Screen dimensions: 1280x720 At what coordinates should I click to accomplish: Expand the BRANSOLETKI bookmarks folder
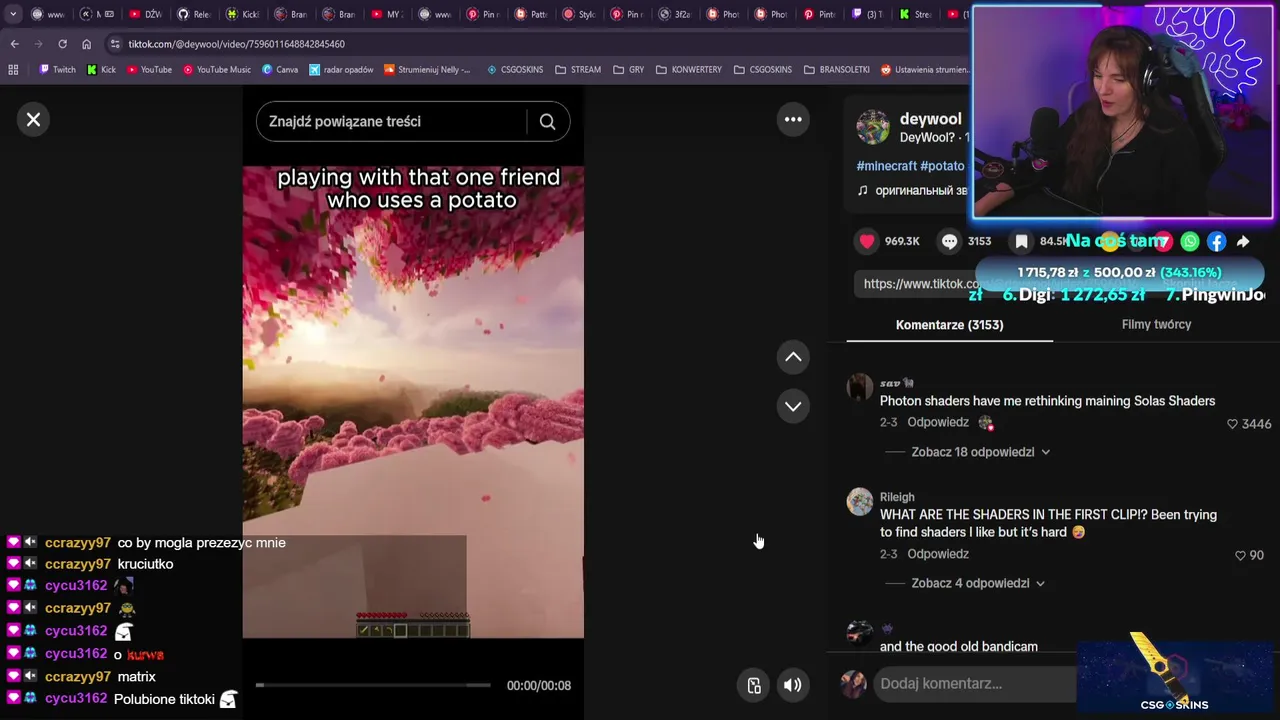[x=836, y=70]
